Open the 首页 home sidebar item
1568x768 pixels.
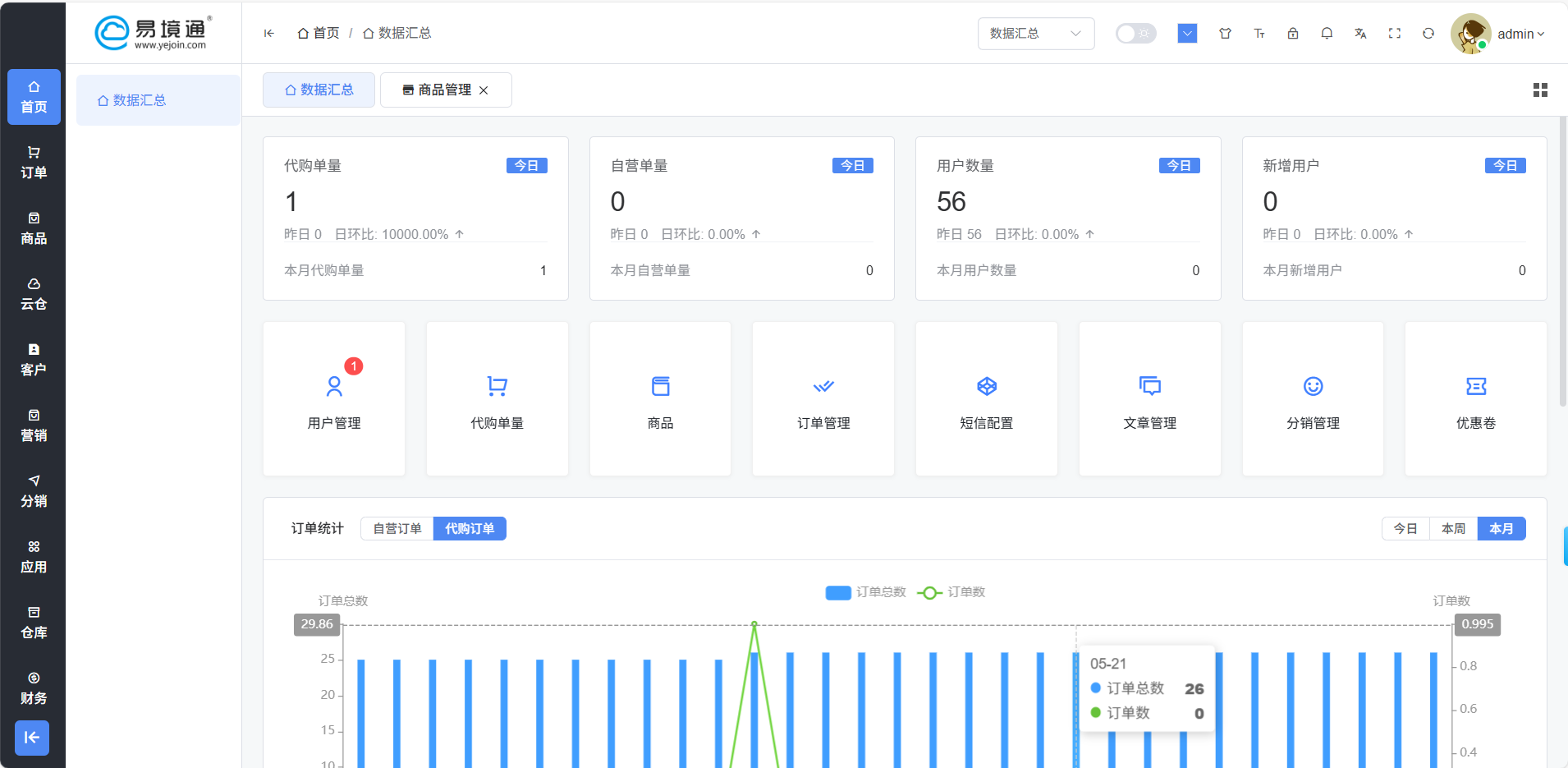coord(34,97)
